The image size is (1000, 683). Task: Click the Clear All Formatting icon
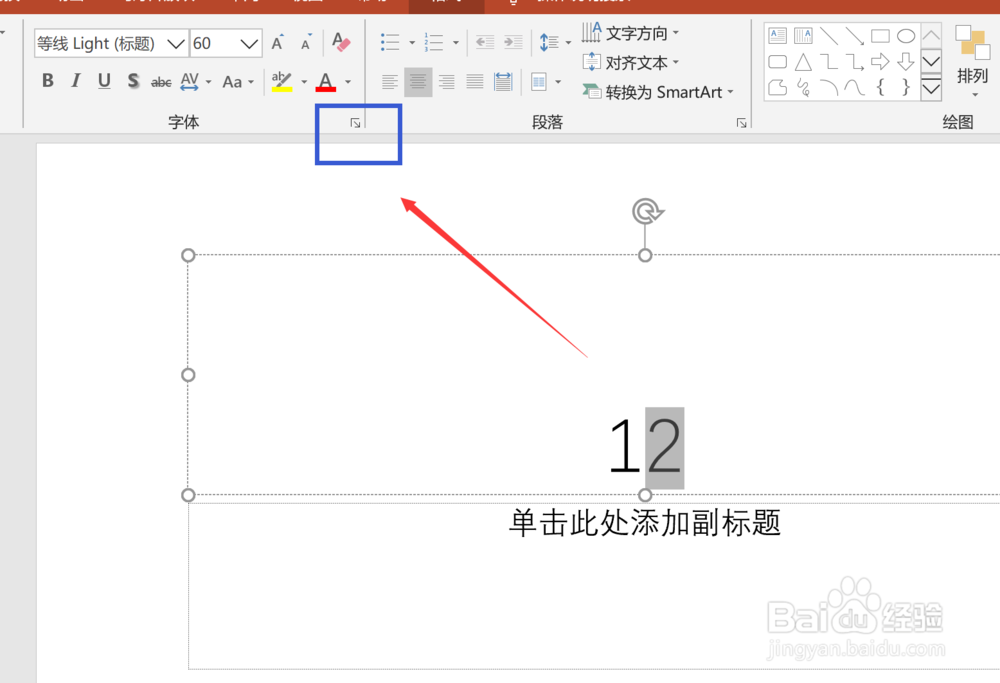[x=340, y=42]
